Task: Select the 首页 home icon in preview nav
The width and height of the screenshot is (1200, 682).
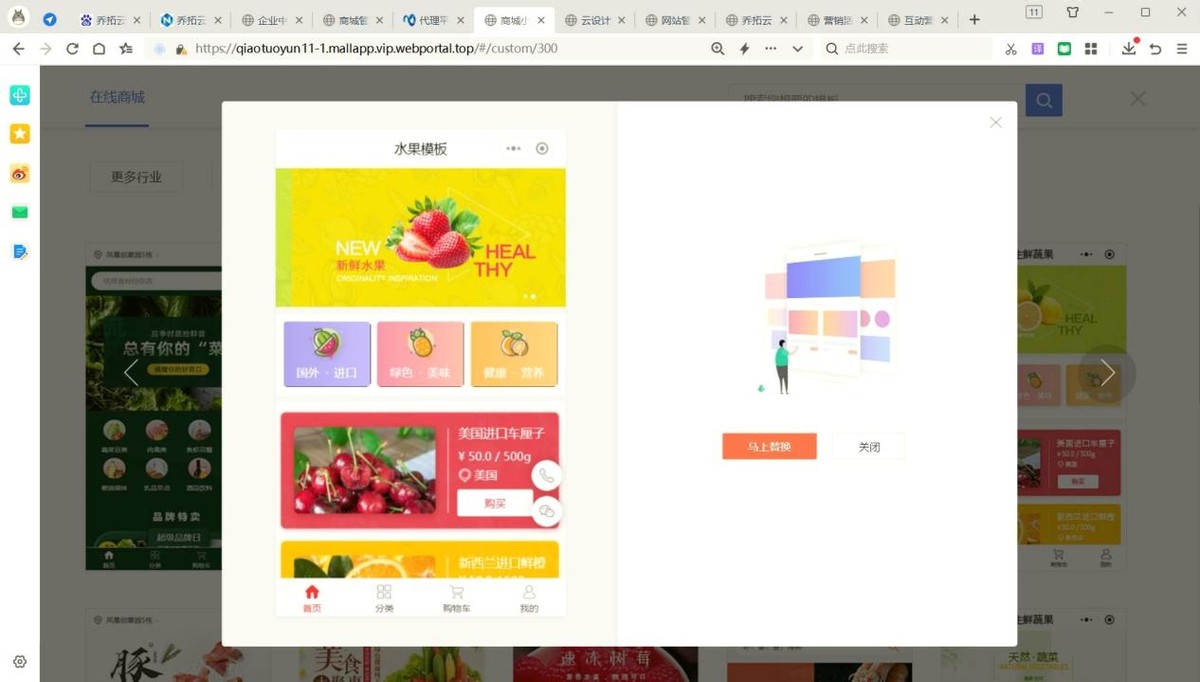Action: (x=312, y=591)
